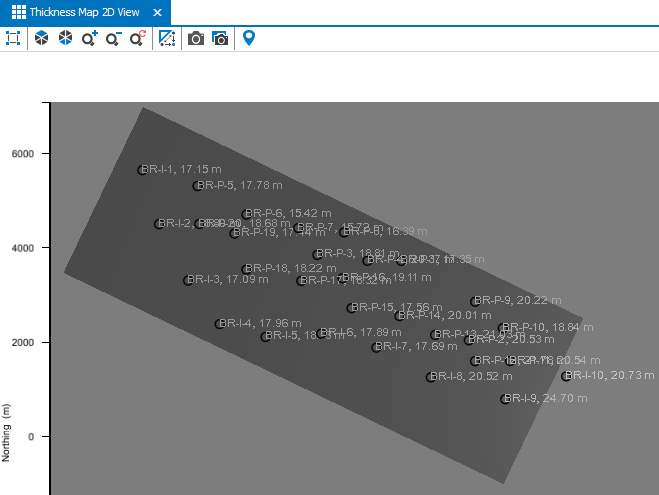Viewport: 659px width, 495px height.
Task: Take a snapshot with the single camera icon
Action: 196,38
